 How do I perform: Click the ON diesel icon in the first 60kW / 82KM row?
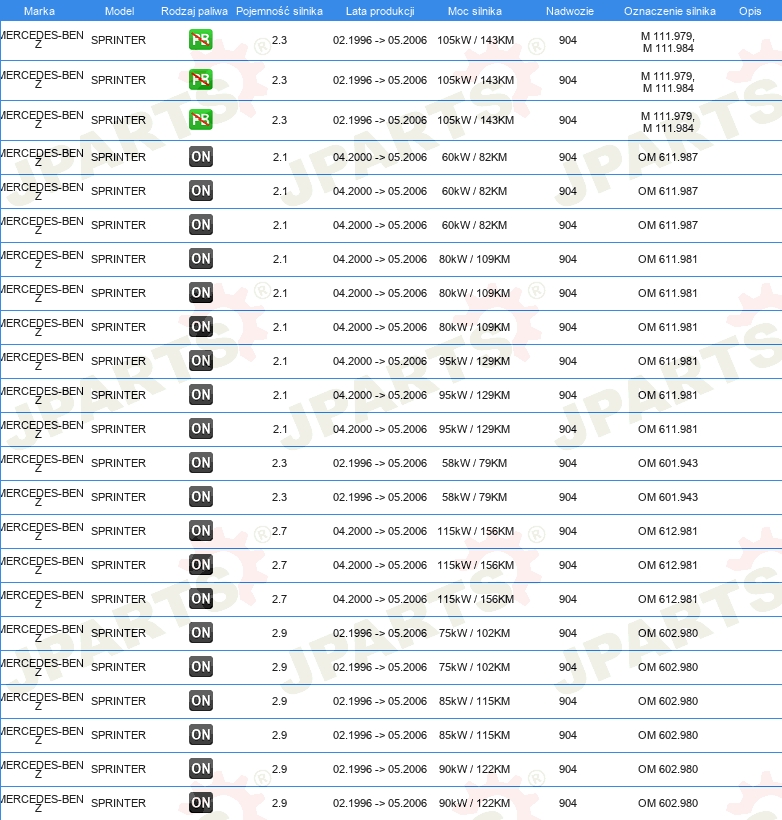(201, 156)
